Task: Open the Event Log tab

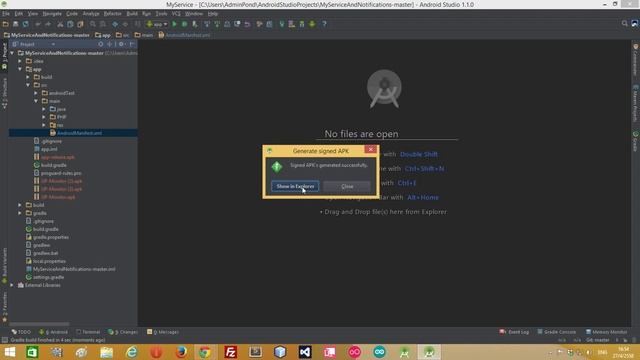Action: pyautogui.click(x=514, y=332)
